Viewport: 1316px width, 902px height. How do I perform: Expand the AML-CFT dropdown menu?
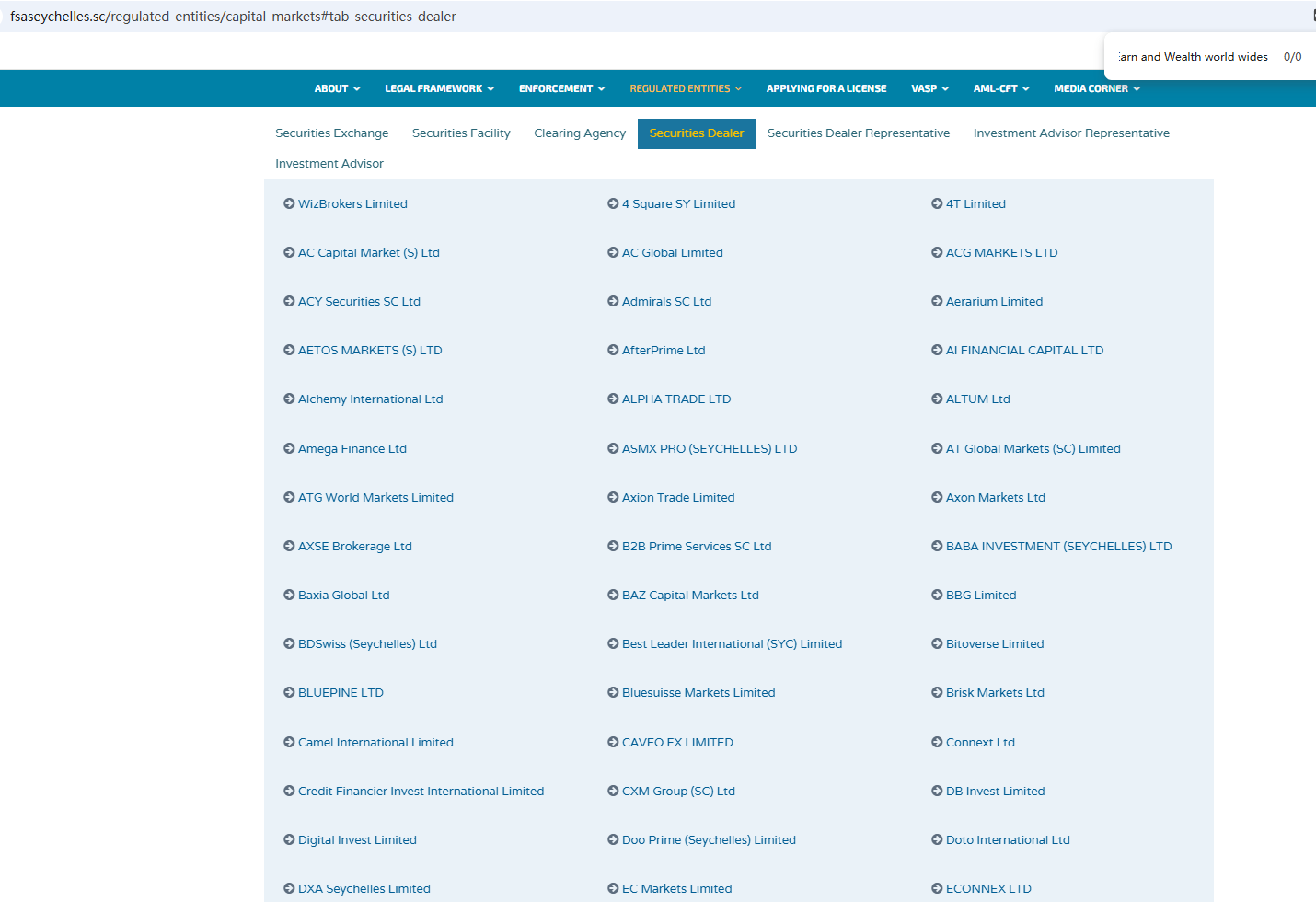coord(1001,88)
